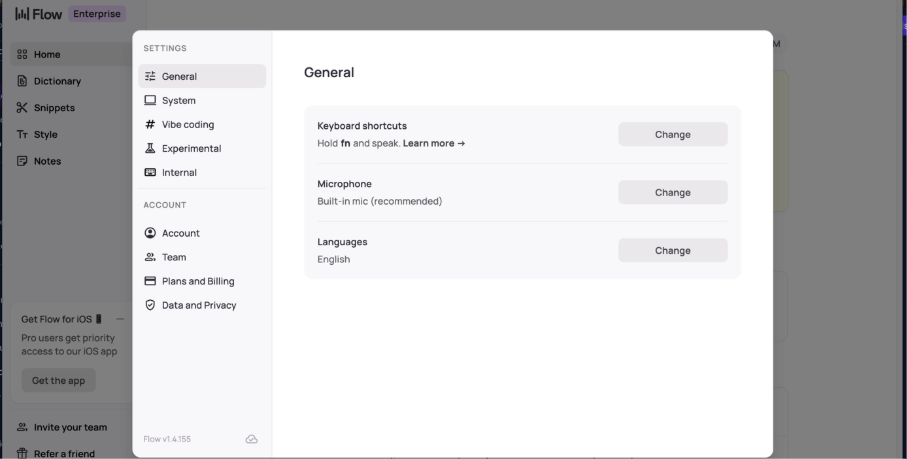Click the General sliders icon in settings

click(150, 76)
